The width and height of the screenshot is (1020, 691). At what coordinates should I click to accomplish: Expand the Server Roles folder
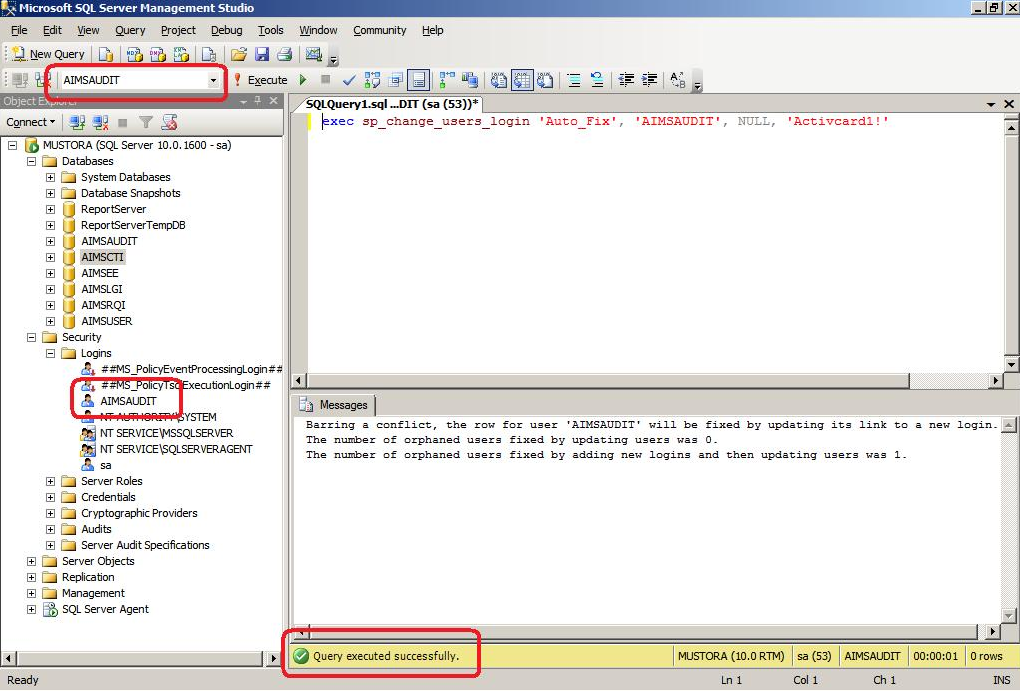50,481
